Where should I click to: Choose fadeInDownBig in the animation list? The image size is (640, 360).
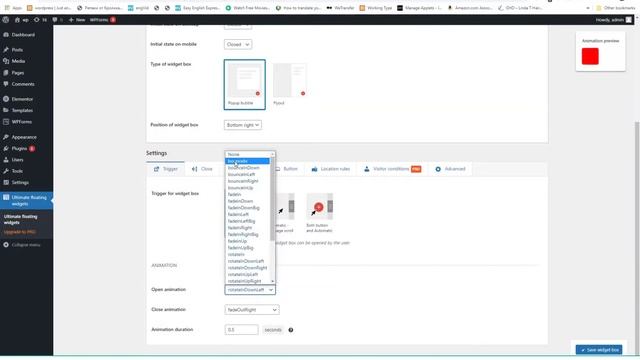247,208
